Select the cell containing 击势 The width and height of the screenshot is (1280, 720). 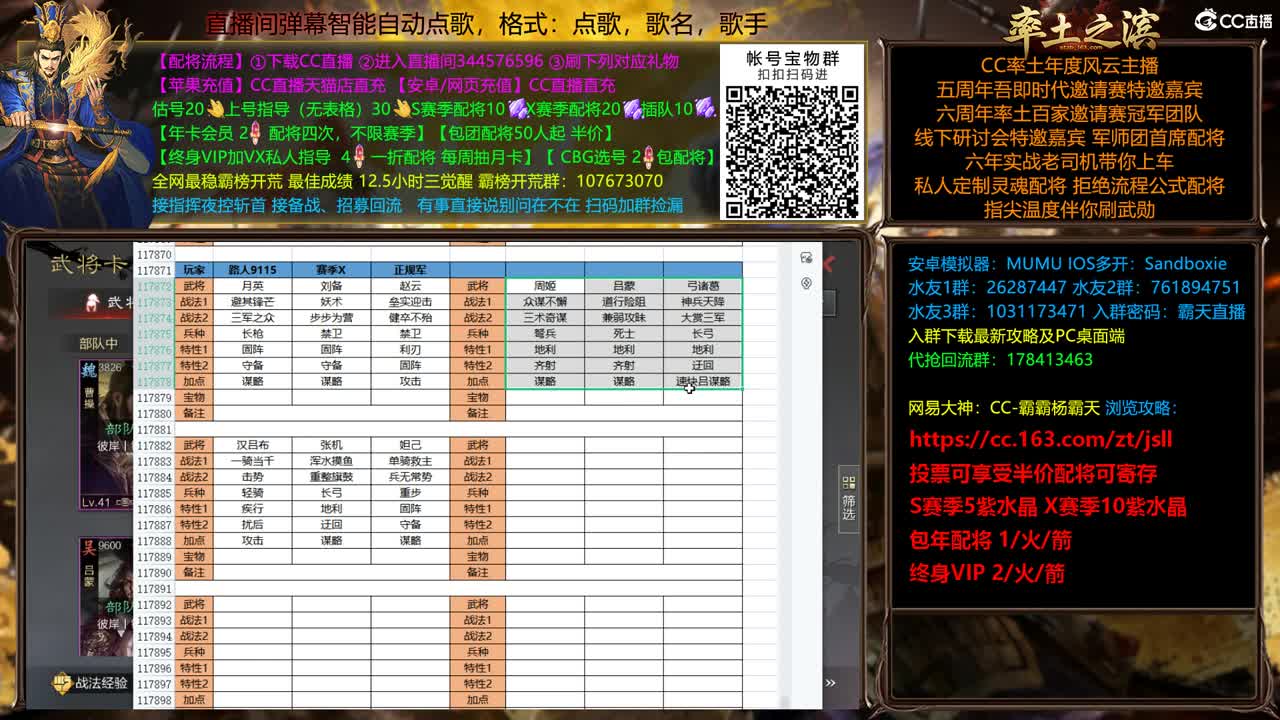pyautogui.click(x=252, y=477)
